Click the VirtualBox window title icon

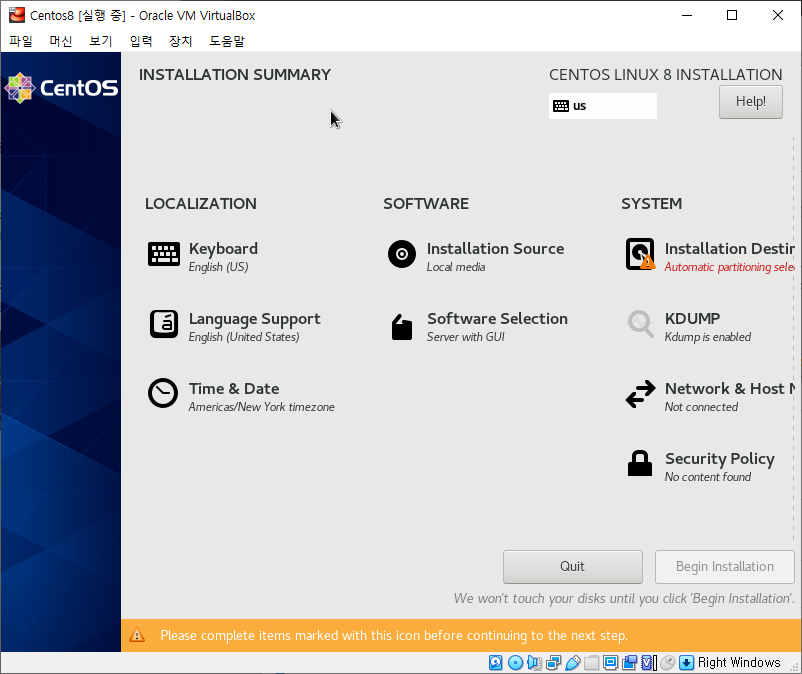click(16, 15)
